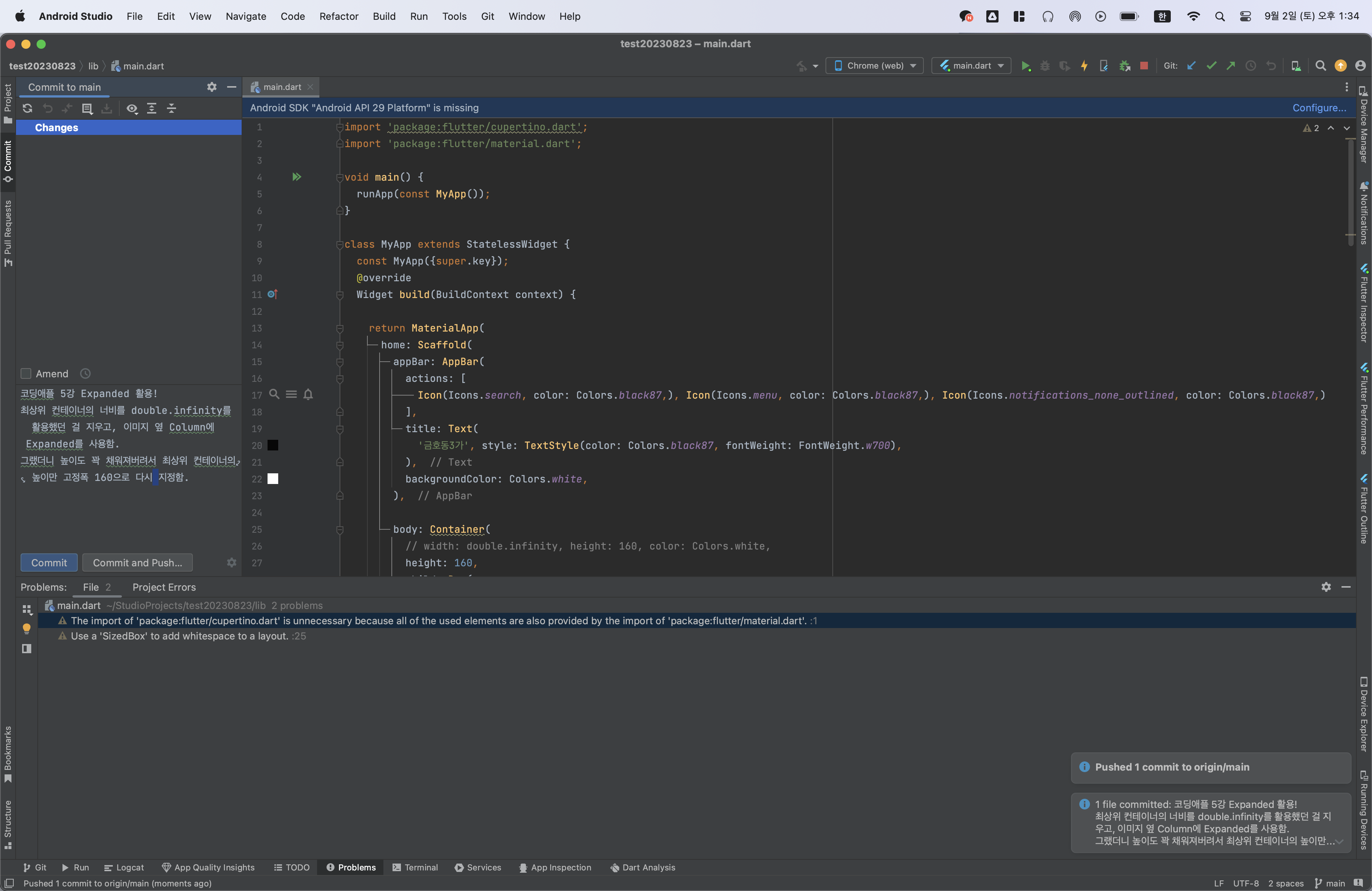
Task: Click the Search Everywhere magnifier icon
Action: tap(1321, 66)
